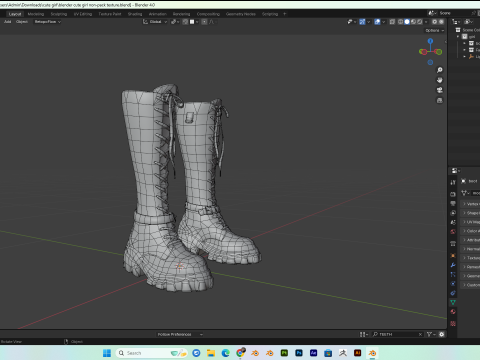Click the Scene name field
This screenshot has height=360, width=480.
click(453, 13)
